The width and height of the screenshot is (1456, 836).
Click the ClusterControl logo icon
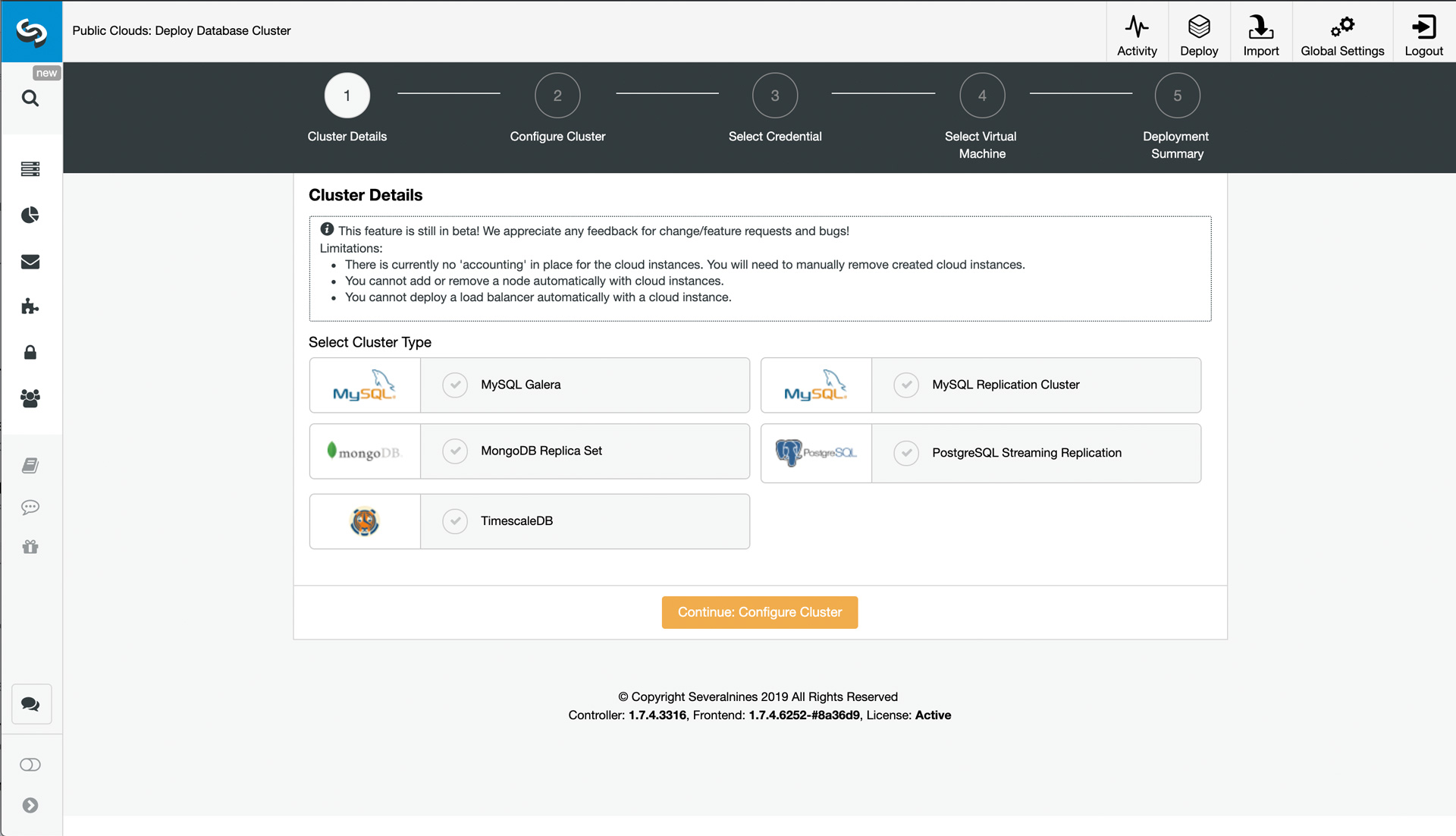31,31
